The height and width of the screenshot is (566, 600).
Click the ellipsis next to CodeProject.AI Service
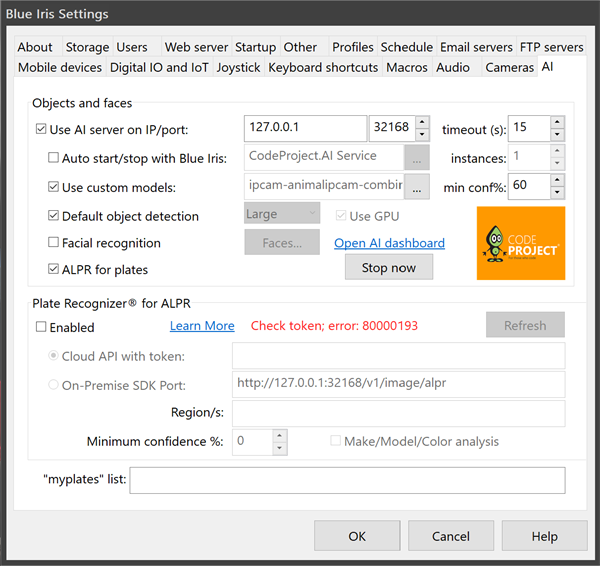pyautogui.click(x=417, y=157)
